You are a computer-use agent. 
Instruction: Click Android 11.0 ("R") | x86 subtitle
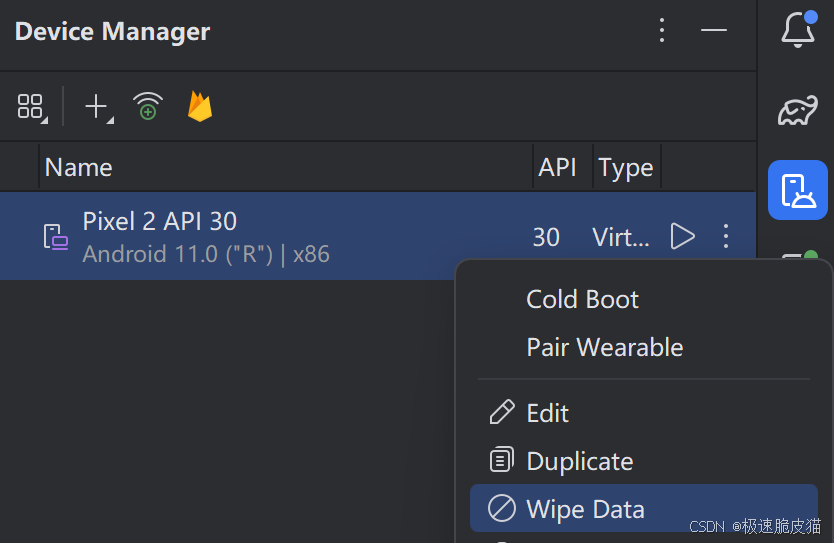(x=206, y=254)
